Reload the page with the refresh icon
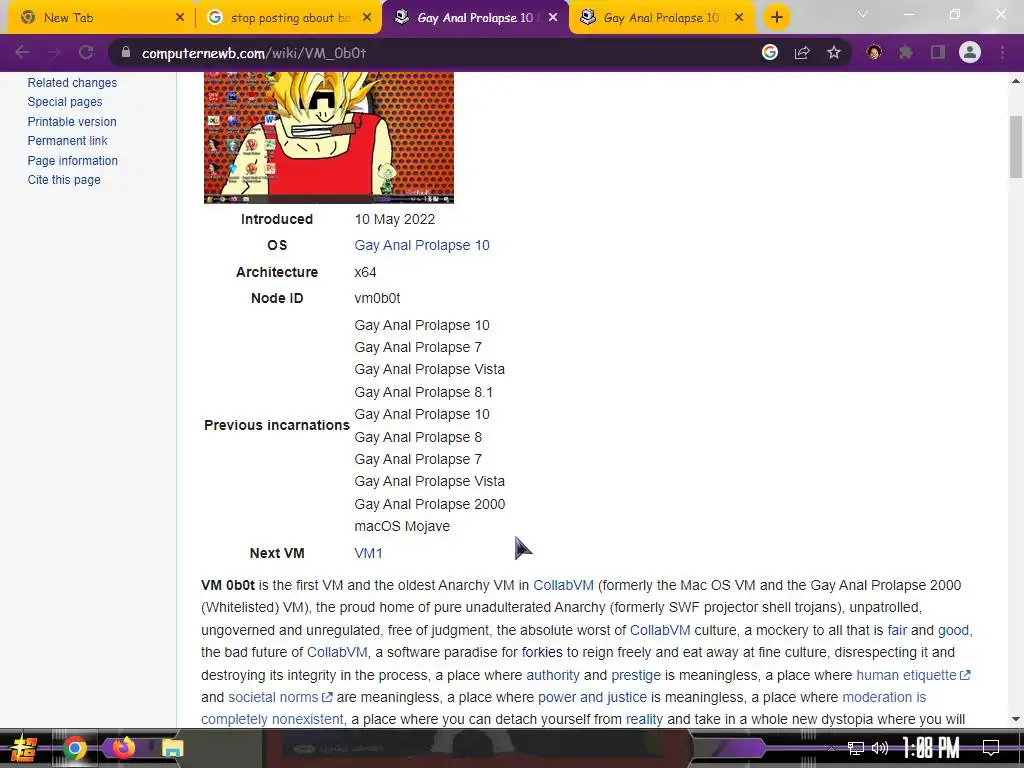 pyautogui.click(x=86, y=52)
